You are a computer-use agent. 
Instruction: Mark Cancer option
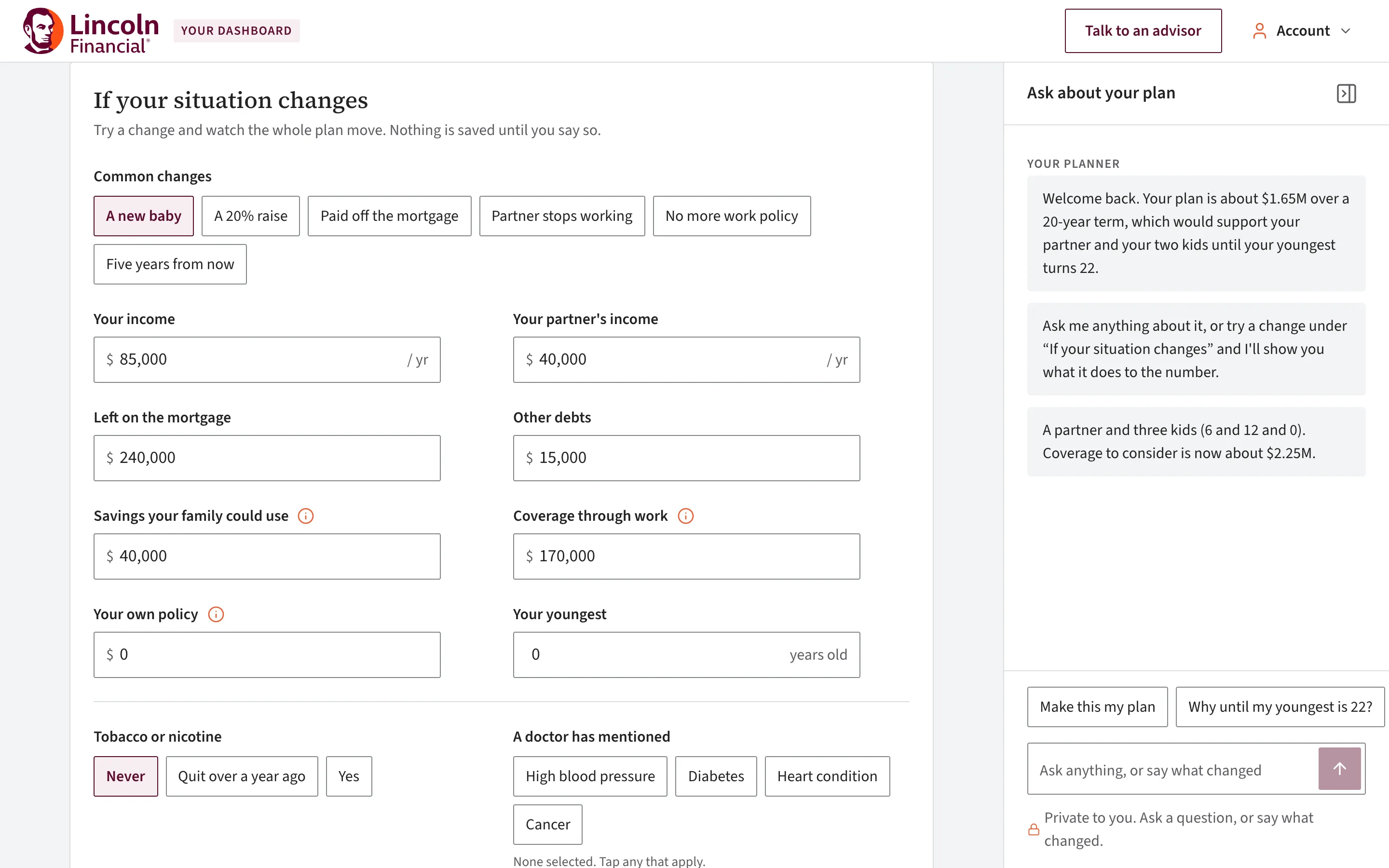pos(547,825)
